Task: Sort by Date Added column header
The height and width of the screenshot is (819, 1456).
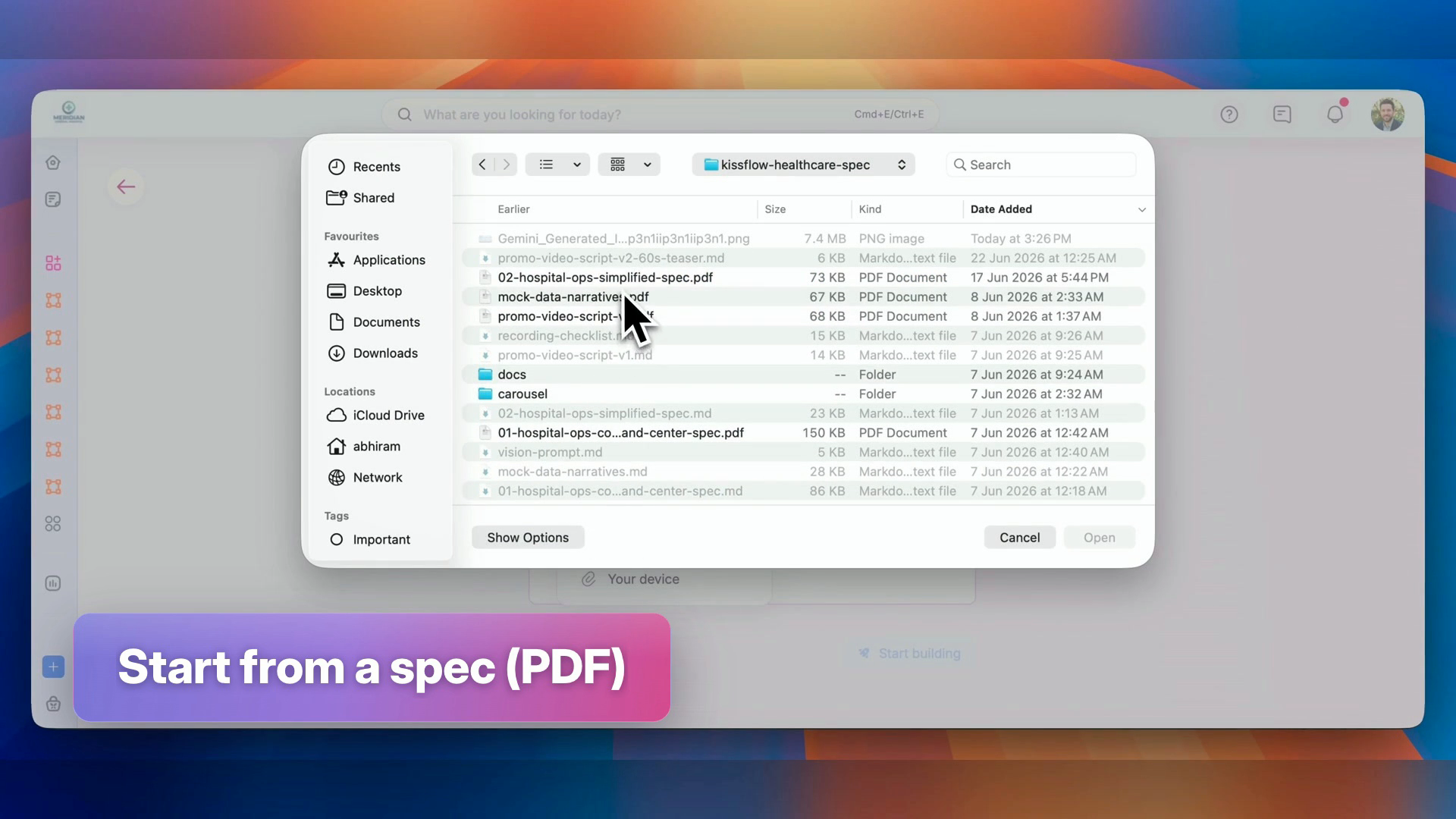Action: (1001, 209)
